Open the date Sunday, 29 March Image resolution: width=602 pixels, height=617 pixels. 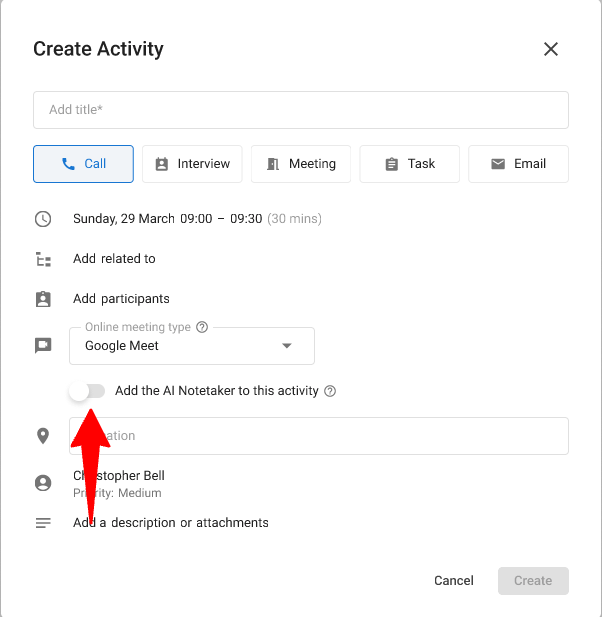[124, 218]
